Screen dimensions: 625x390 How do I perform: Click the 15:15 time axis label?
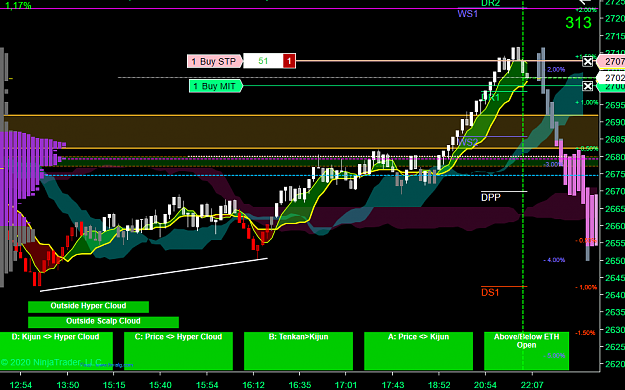coord(114,385)
